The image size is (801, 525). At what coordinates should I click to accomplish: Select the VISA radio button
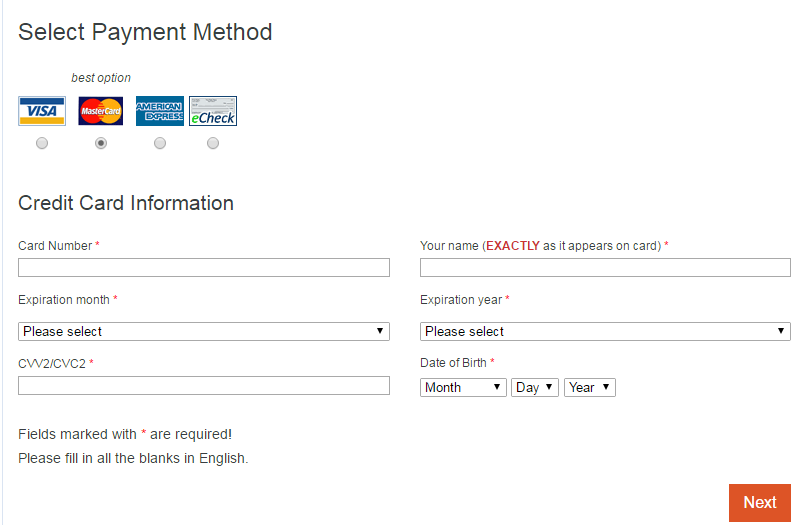tap(42, 143)
